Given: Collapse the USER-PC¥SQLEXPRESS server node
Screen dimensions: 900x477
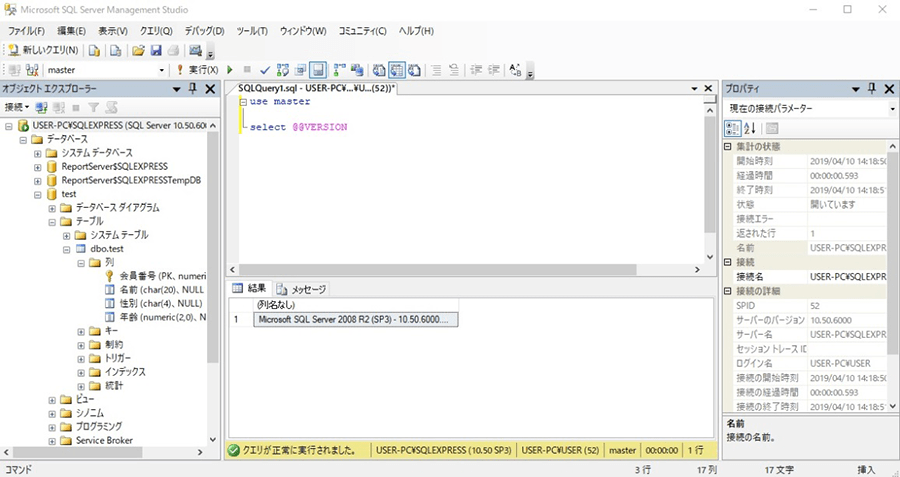Looking at the screenshot, I should 8,125.
